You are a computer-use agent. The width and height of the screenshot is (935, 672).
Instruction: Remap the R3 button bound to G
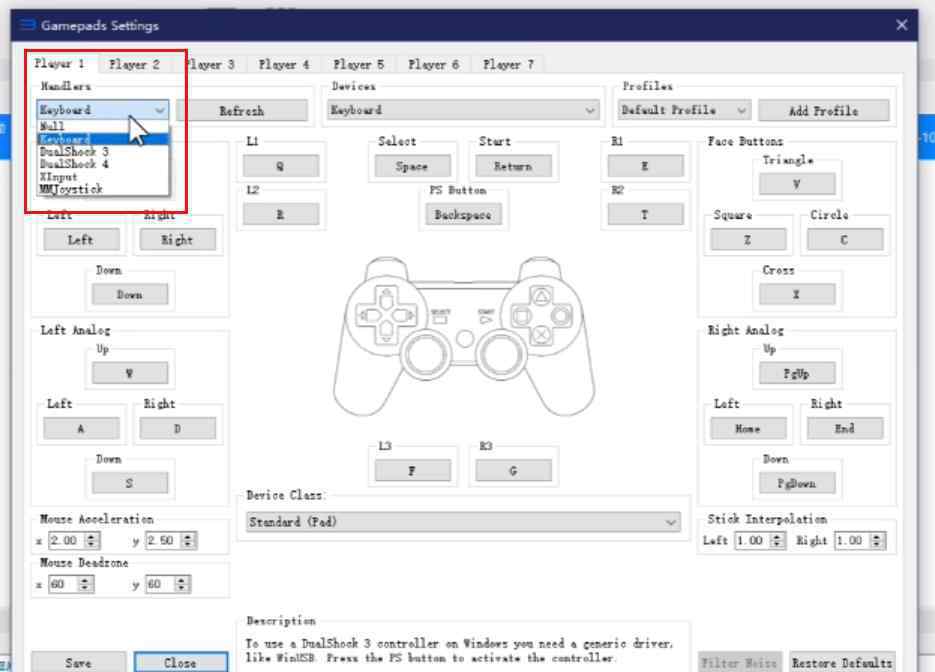tap(513, 470)
